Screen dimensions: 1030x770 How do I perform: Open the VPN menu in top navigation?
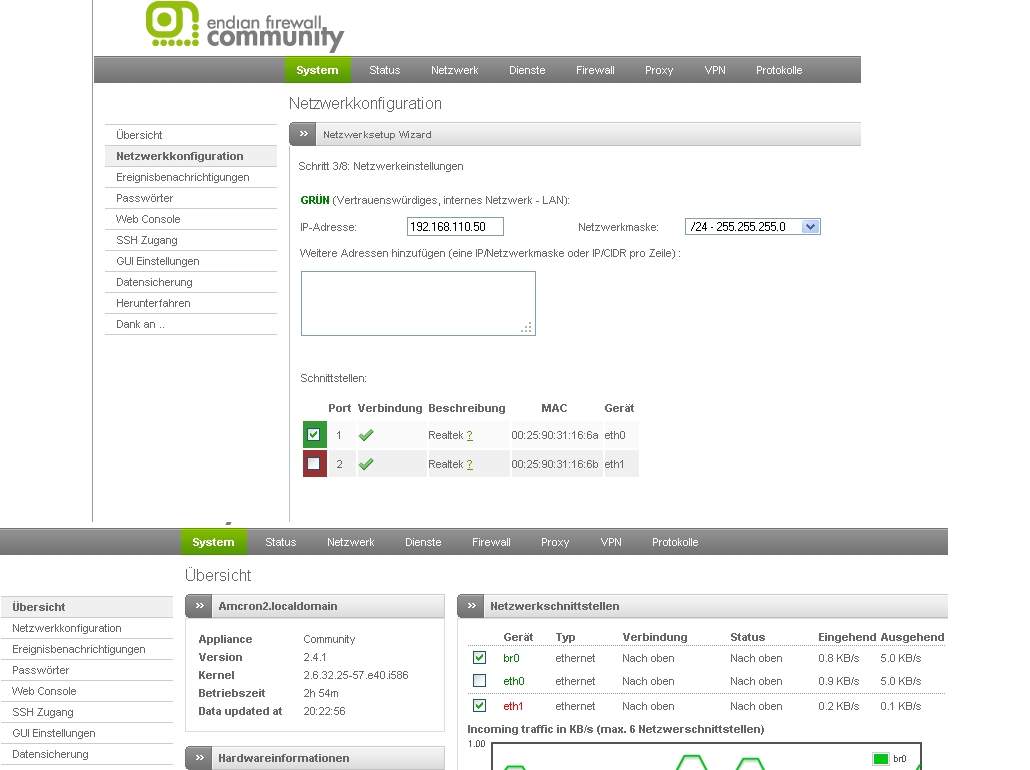tap(715, 70)
